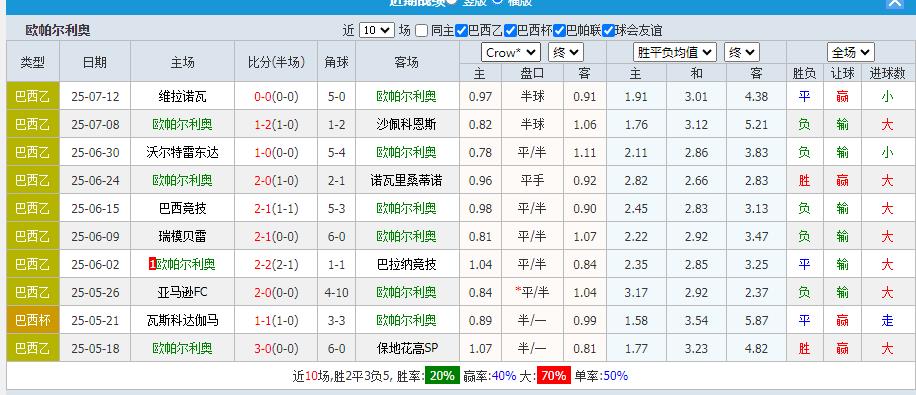The width and height of the screenshot is (916, 395).
Task: Click the 5.21 away odds value
Action: pos(756,124)
